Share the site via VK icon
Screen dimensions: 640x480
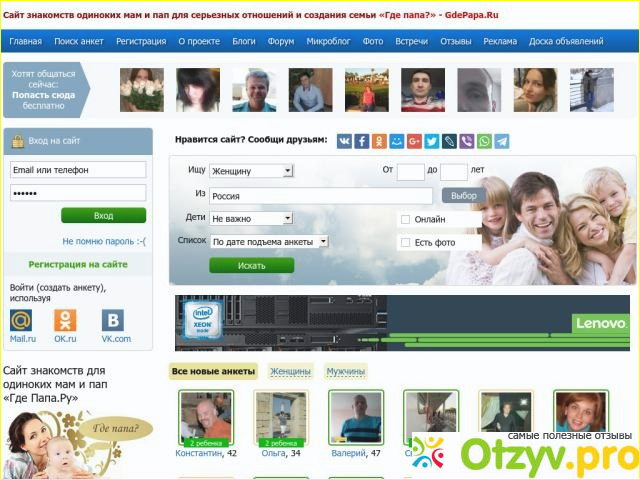344,142
